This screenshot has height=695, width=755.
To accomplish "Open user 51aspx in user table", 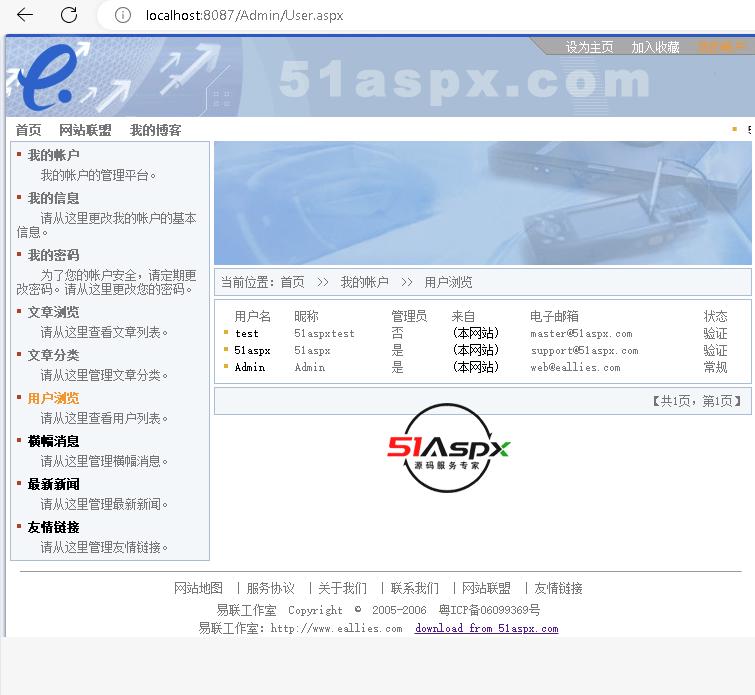I will 252,351.
